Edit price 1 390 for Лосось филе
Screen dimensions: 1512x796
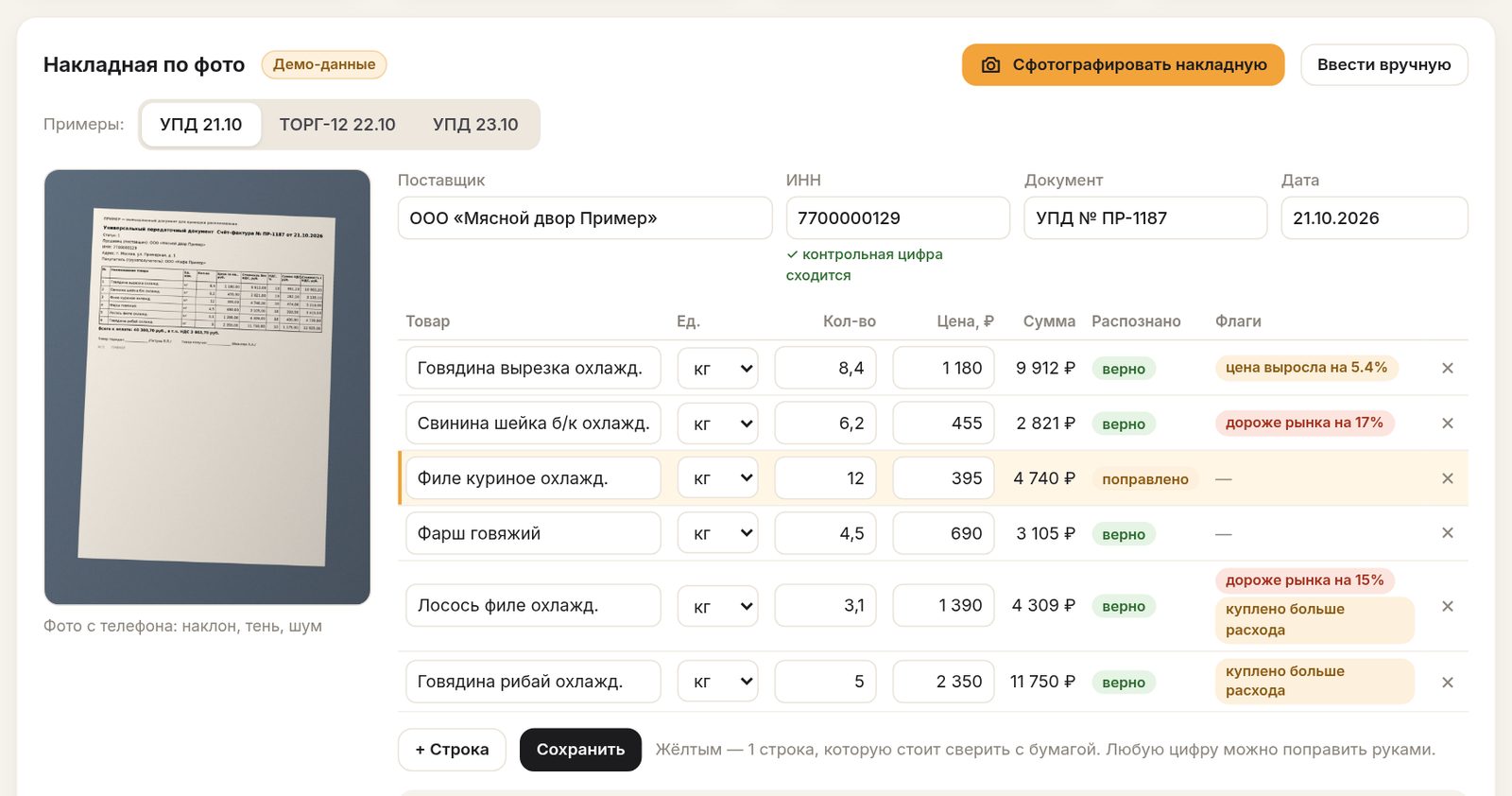(943, 606)
